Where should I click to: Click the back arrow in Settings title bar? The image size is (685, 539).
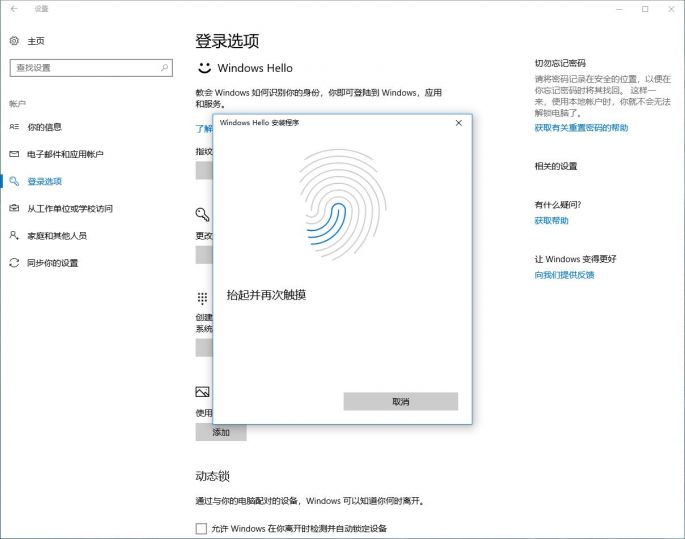(14, 9)
